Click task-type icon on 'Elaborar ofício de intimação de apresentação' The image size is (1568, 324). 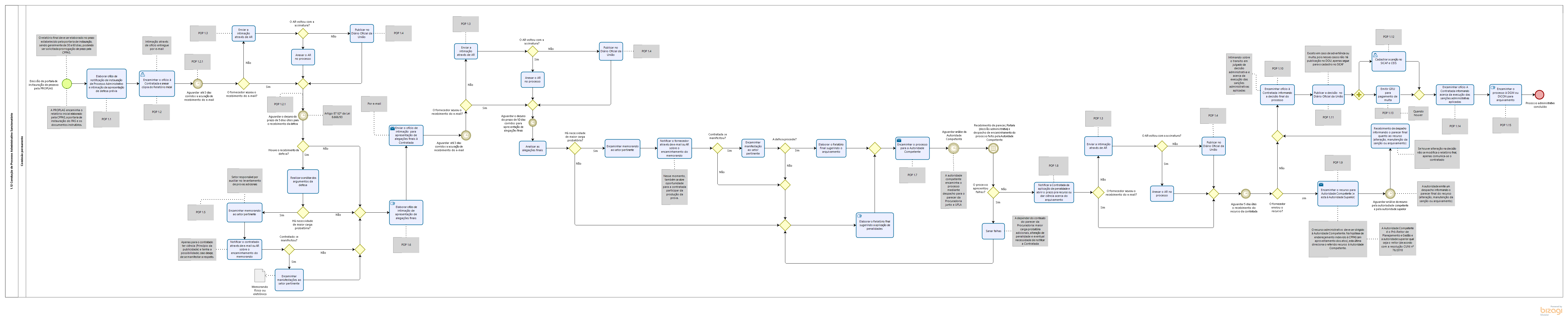tap(393, 203)
